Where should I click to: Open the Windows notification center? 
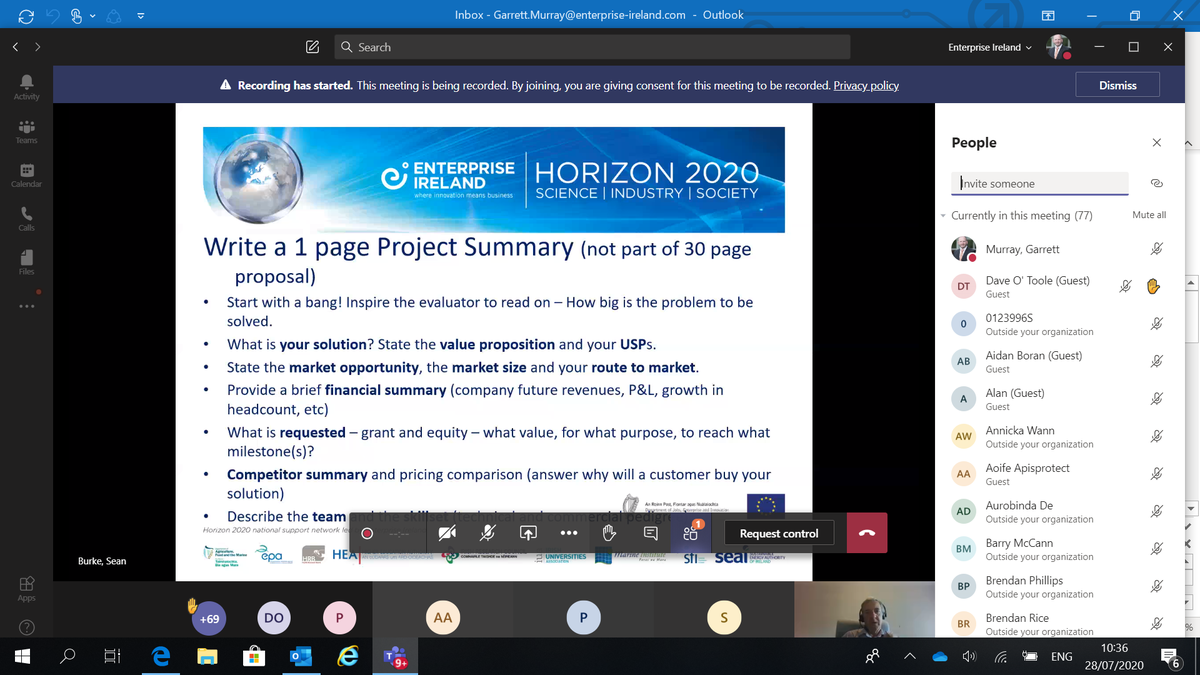[x=1170, y=657]
